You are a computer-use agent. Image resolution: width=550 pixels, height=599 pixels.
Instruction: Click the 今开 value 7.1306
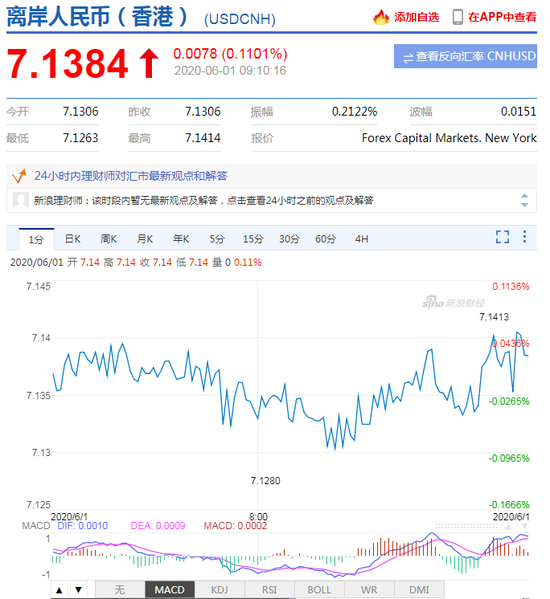coord(81,112)
